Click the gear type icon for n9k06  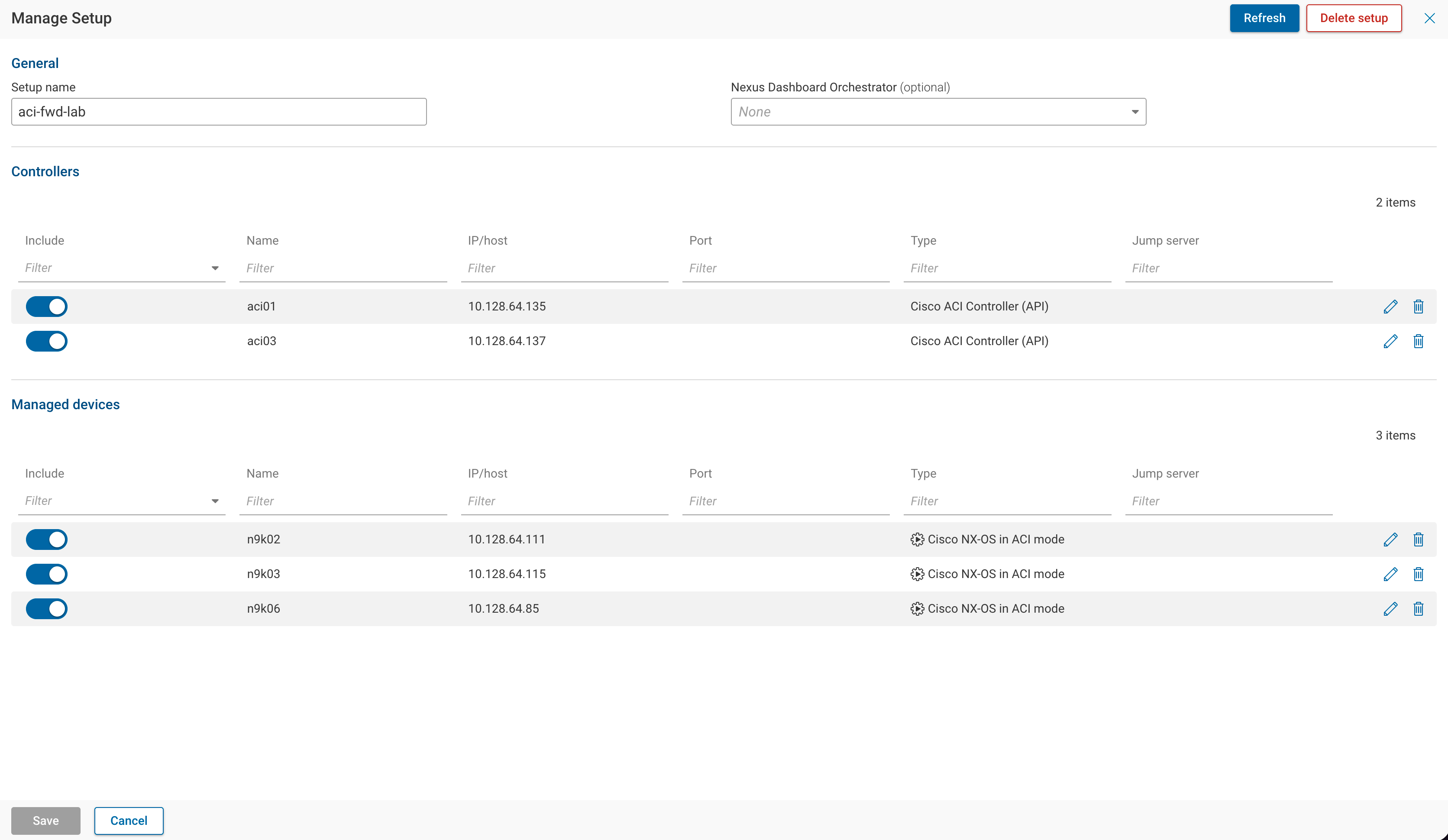[917, 608]
